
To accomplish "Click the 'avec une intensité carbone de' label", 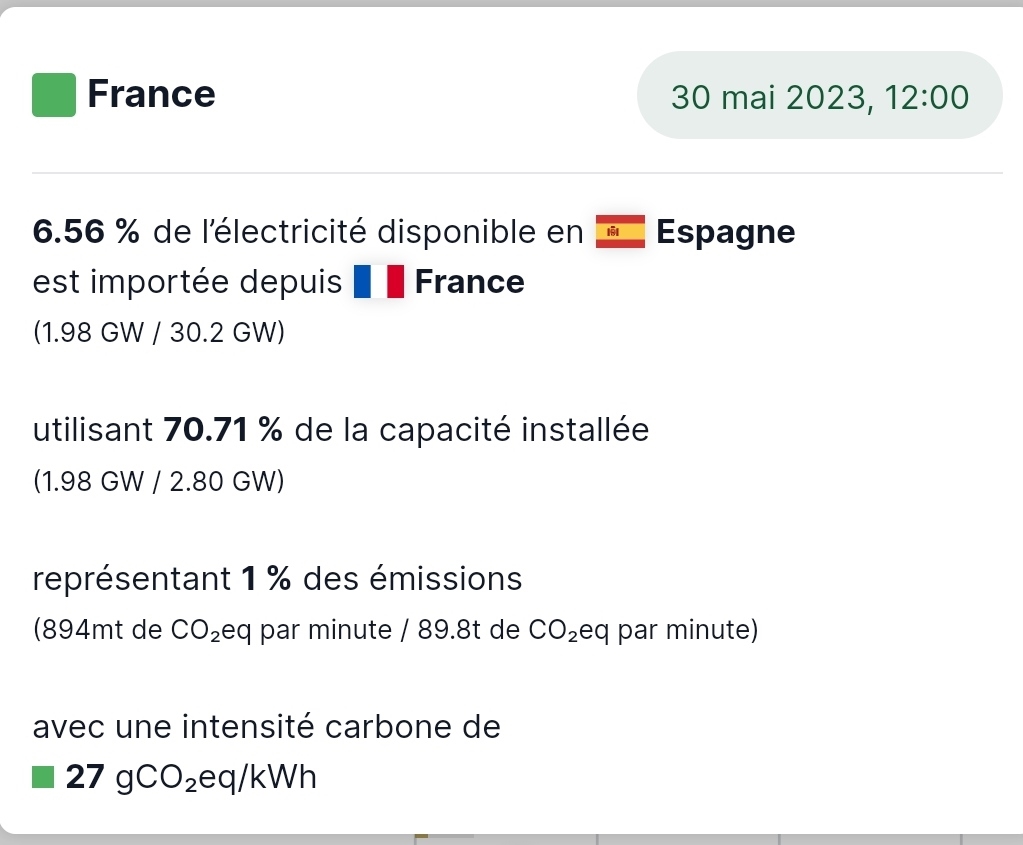I will point(266,727).
